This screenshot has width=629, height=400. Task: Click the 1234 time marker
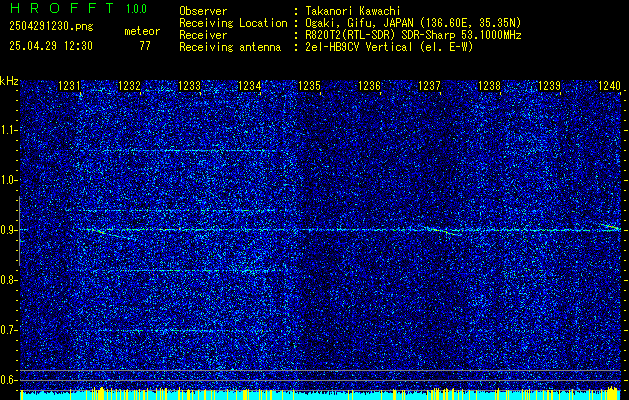(x=250, y=85)
